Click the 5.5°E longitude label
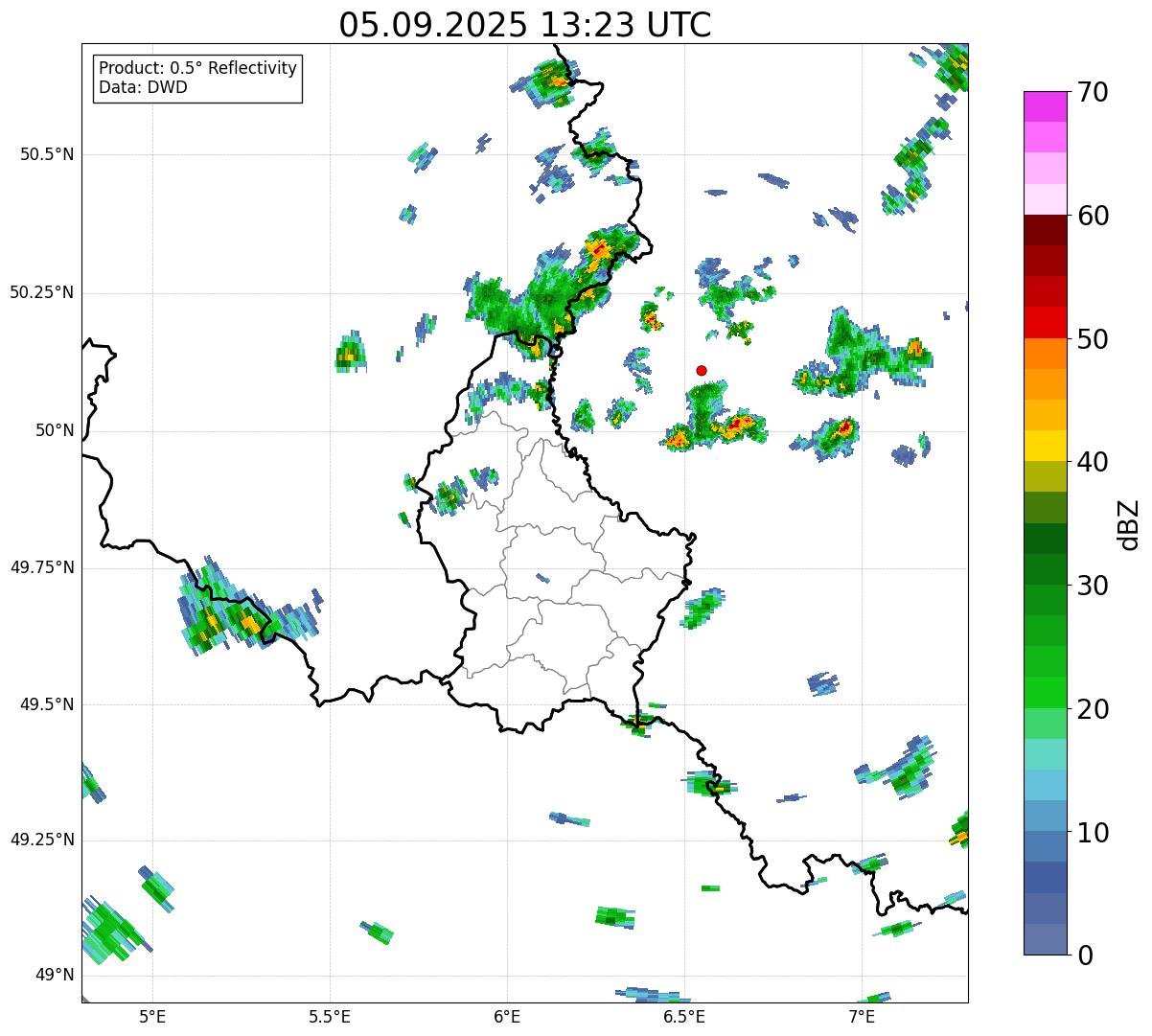Image resolution: width=1152 pixels, height=1036 pixels. (x=330, y=1016)
